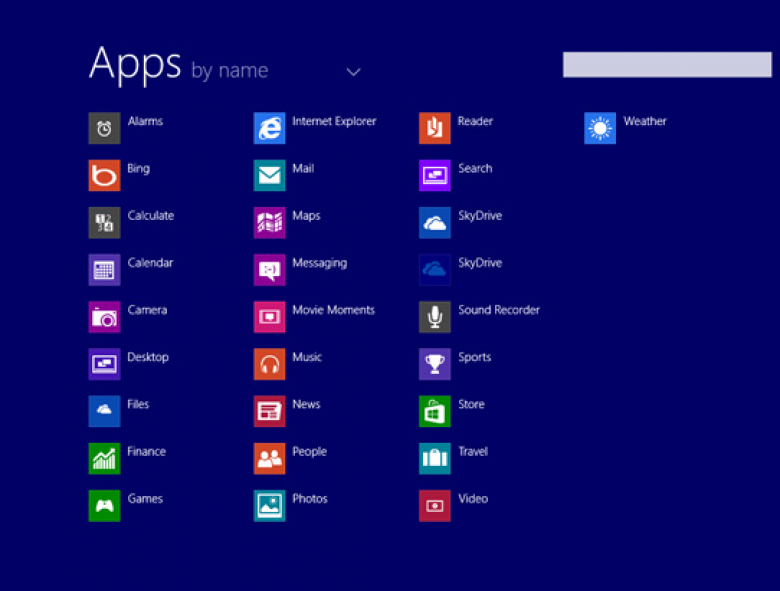Image resolution: width=780 pixels, height=591 pixels.
Task: Launch the Photos app icon
Action: 270,506
